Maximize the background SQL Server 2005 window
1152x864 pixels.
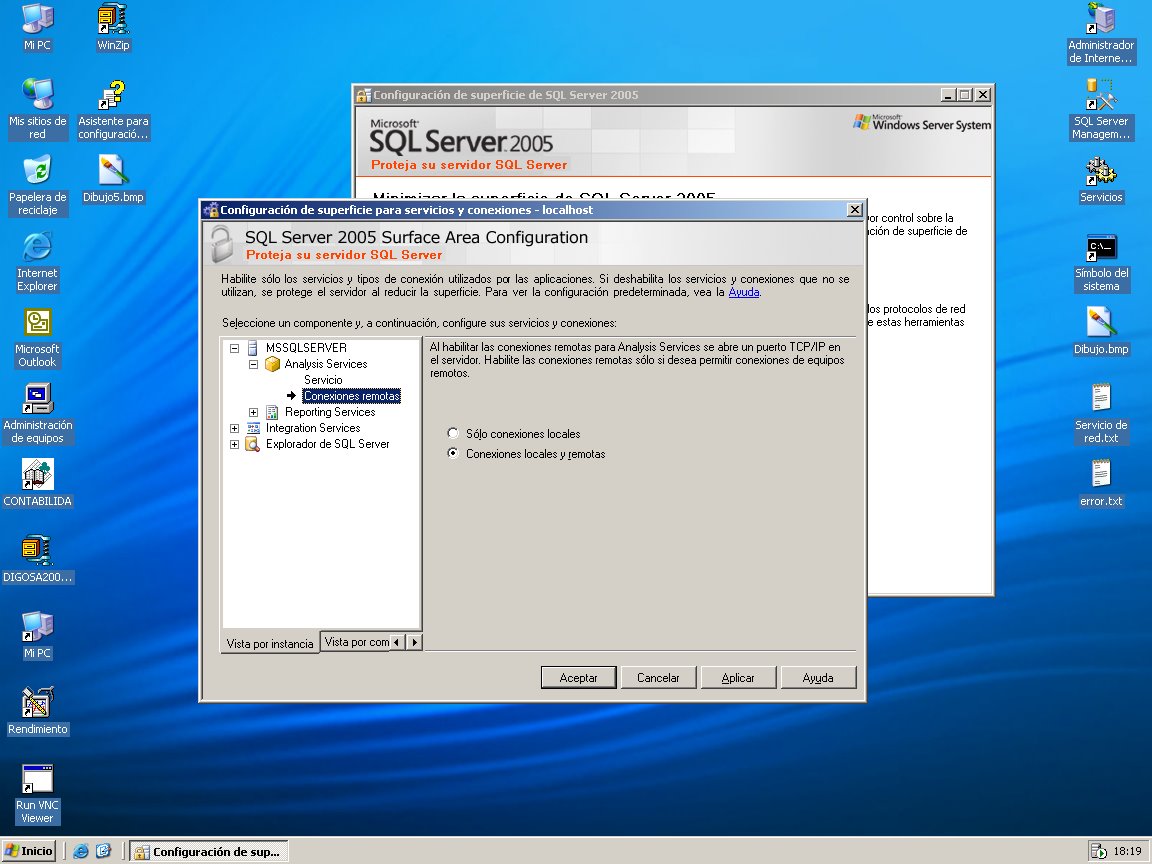(965, 95)
